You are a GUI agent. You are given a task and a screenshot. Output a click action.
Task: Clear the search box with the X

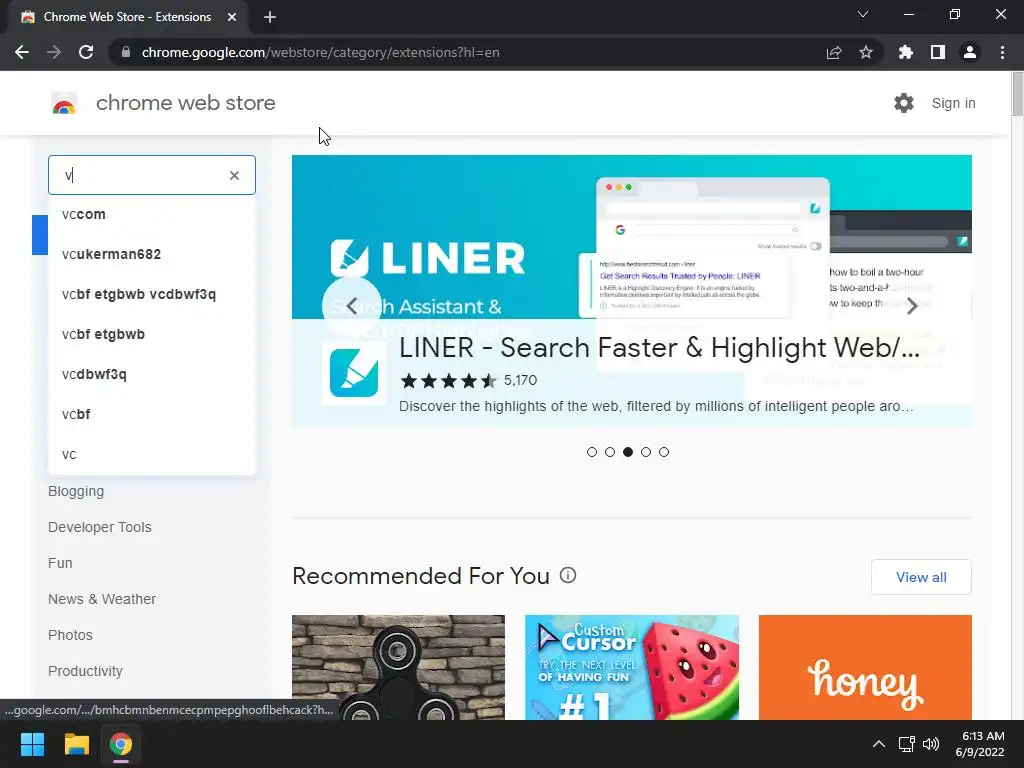coord(234,175)
